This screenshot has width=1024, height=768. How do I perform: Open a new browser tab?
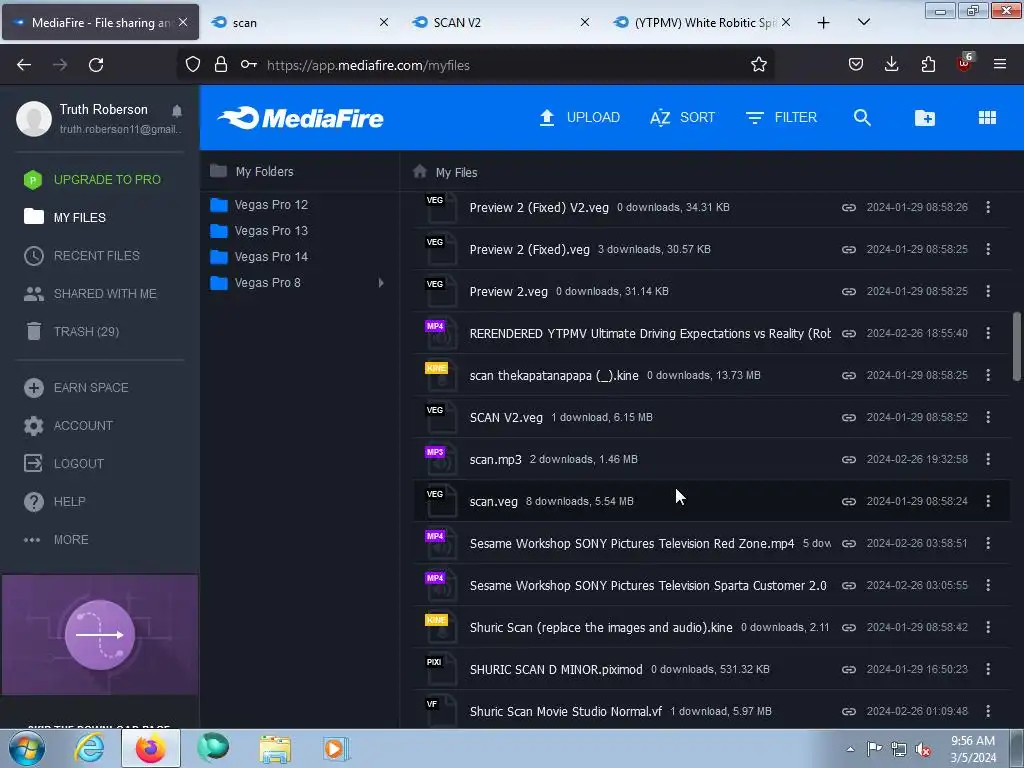(x=824, y=23)
